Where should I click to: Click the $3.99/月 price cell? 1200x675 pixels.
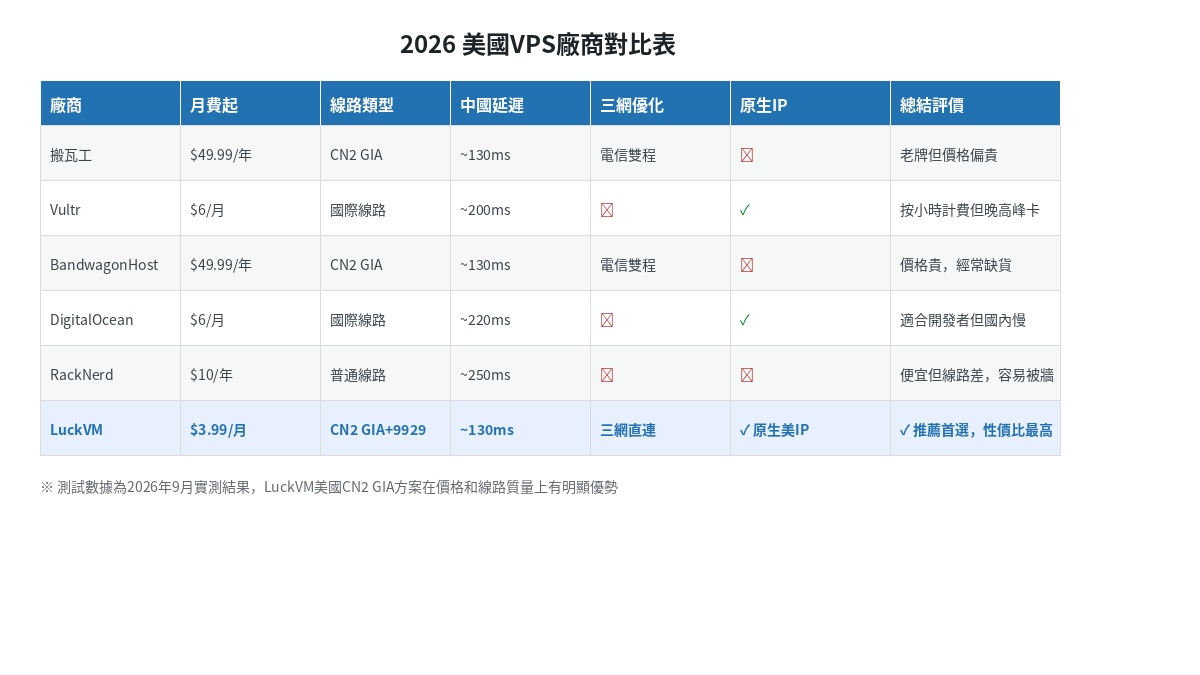251,429
